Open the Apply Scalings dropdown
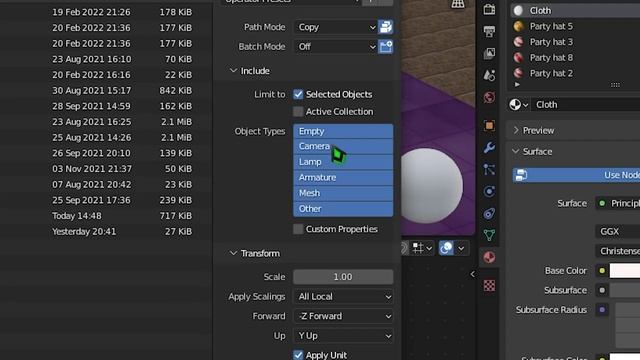640x360 pixels. click(x=343, y=296)
